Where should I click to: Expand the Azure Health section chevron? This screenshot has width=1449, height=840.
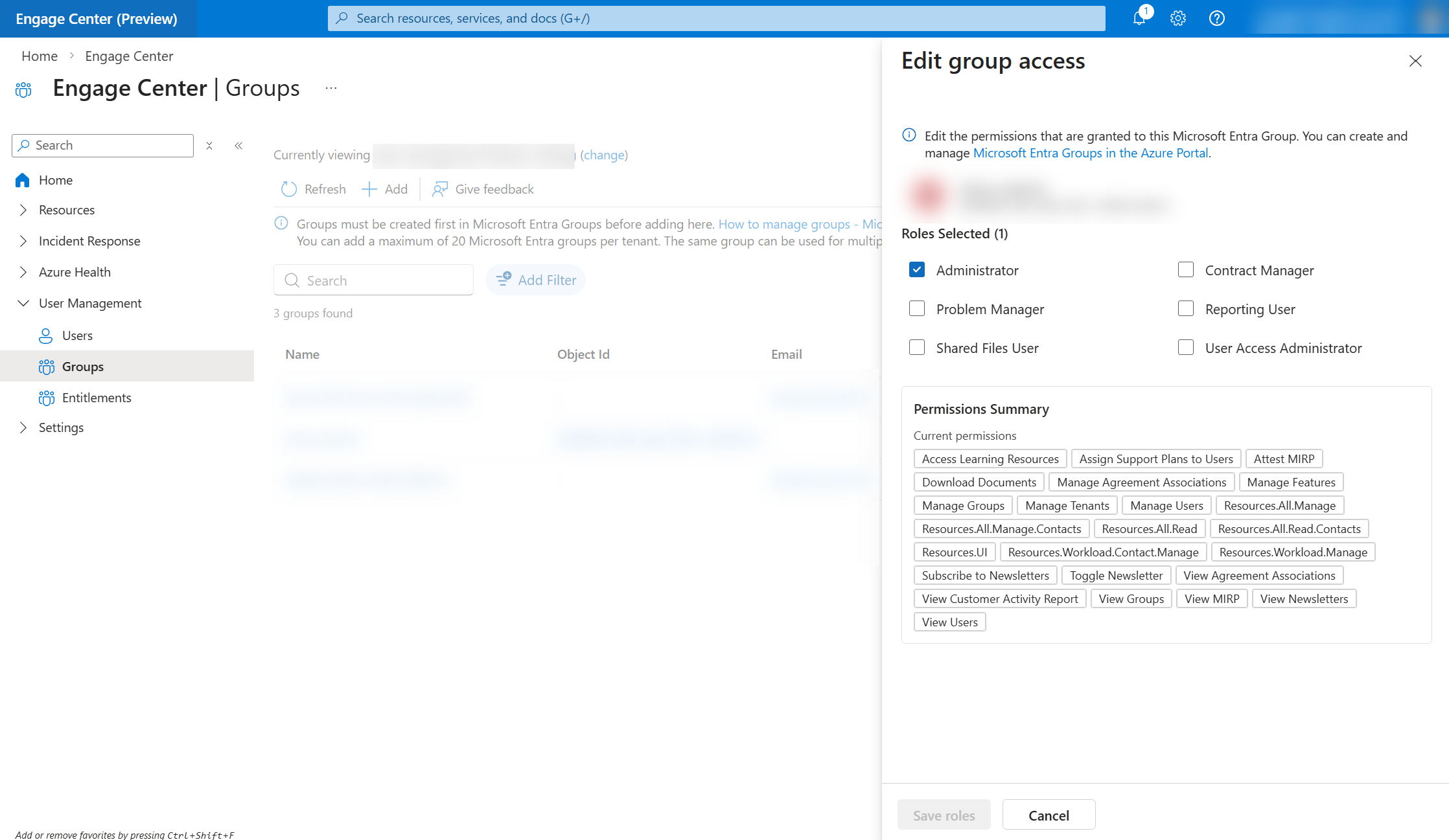(23, 272)
